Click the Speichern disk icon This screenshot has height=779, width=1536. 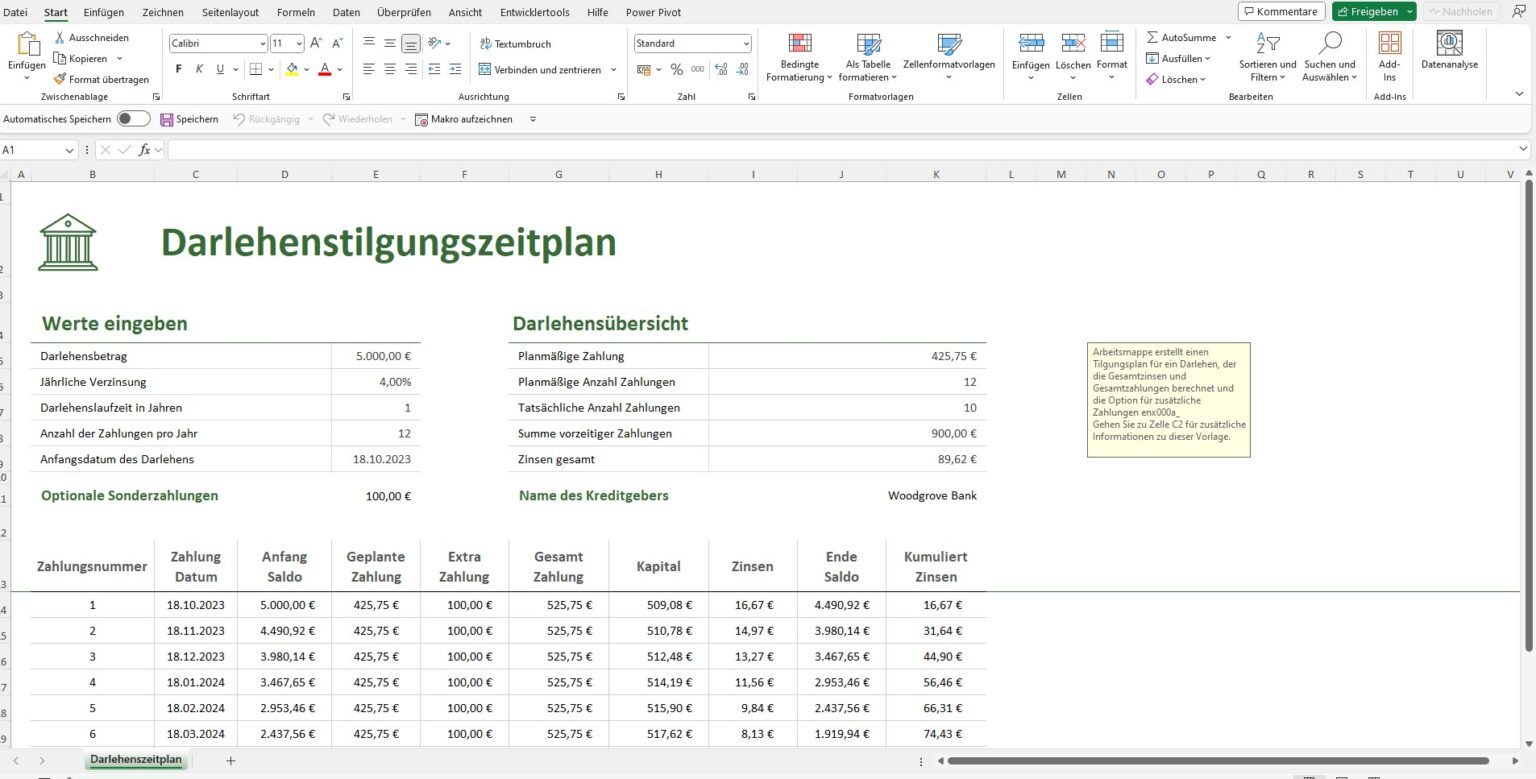(166, 119)
